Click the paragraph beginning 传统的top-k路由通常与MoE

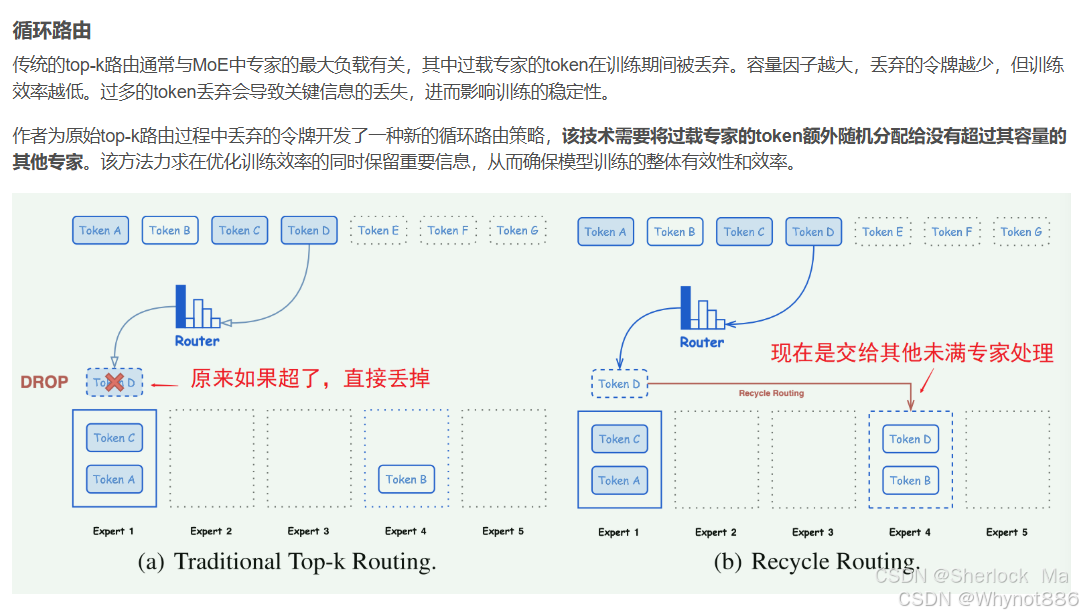pyautogui.click(x=539, y=78)
